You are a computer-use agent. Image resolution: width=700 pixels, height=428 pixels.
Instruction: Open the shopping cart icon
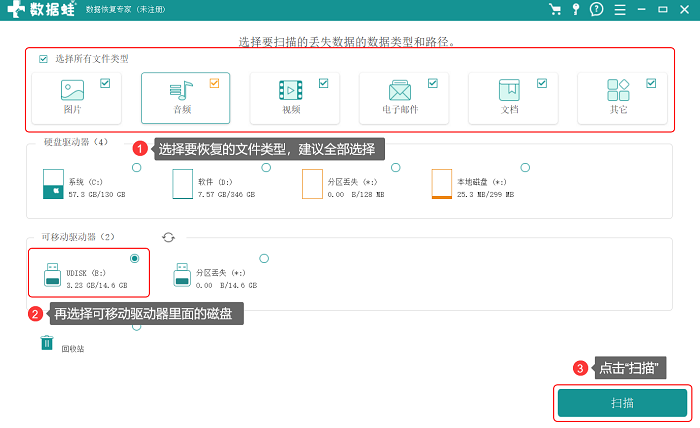555,9
